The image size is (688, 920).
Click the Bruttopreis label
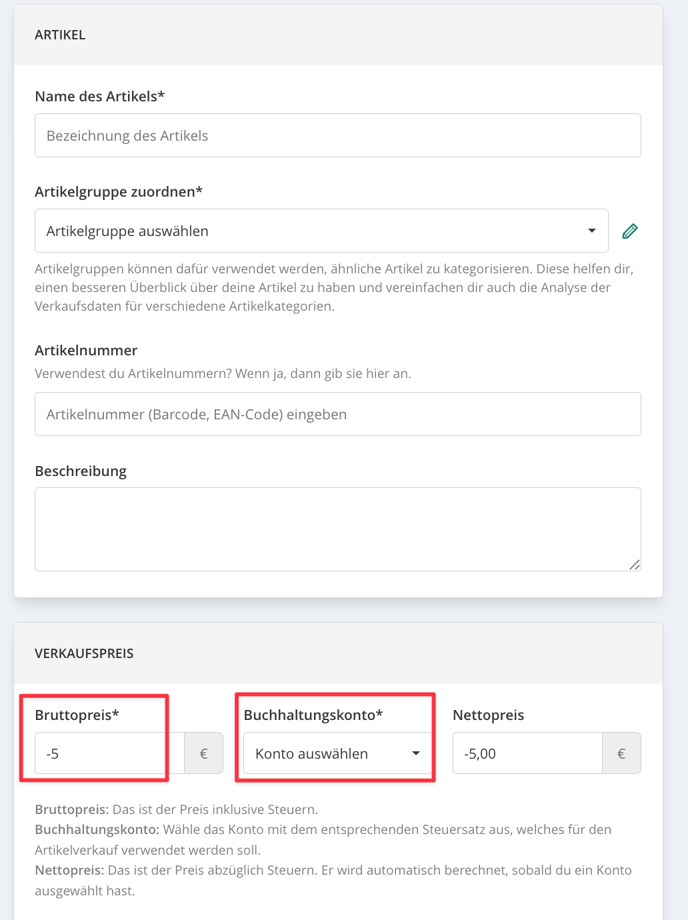pos(77,715)
